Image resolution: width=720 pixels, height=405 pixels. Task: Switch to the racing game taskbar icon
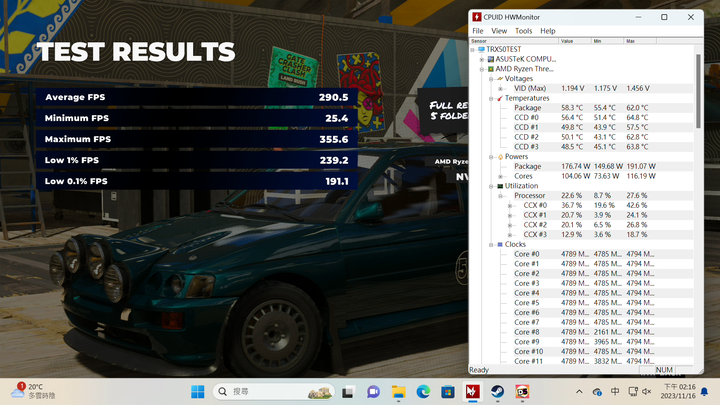point(522,392)
